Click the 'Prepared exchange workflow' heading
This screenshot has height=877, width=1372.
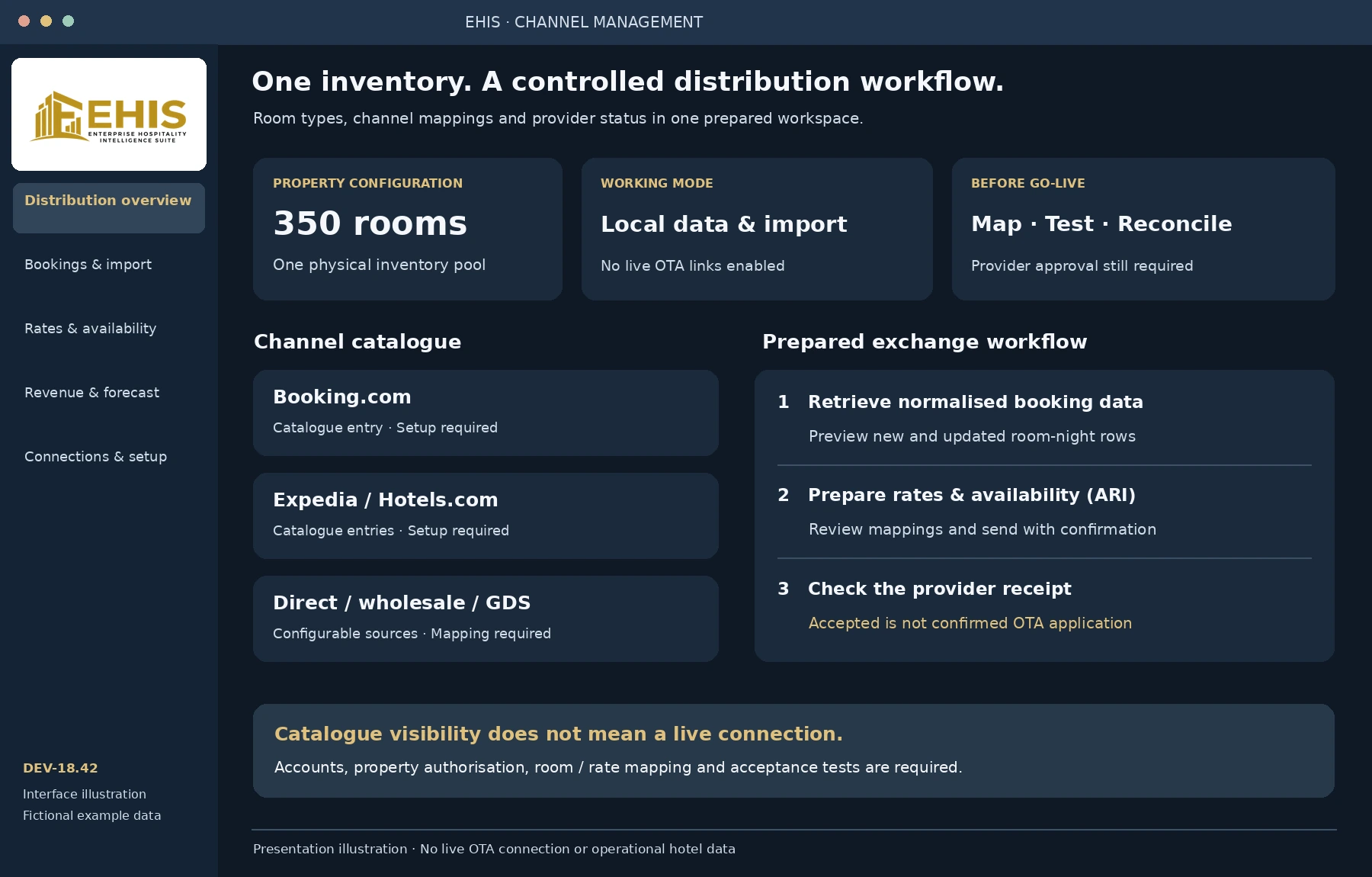click(925, 342)
